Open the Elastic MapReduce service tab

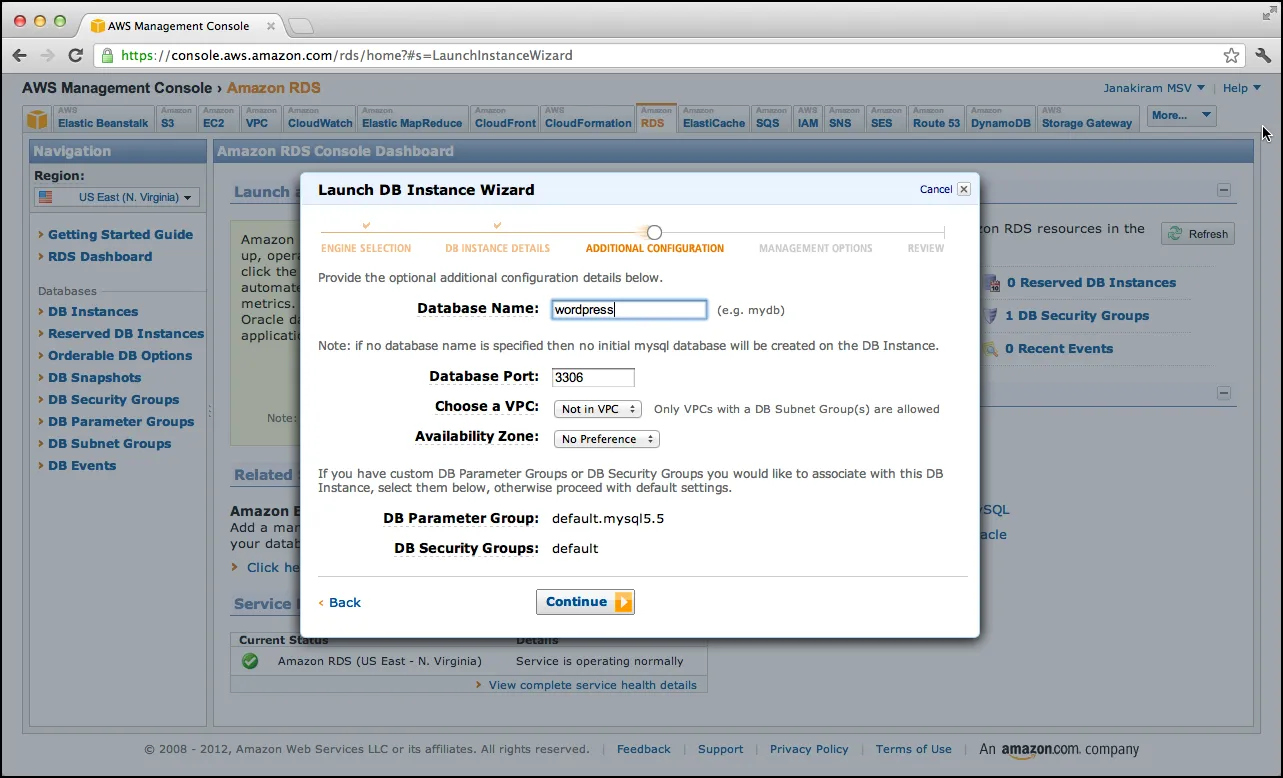[x=412, y=118]
